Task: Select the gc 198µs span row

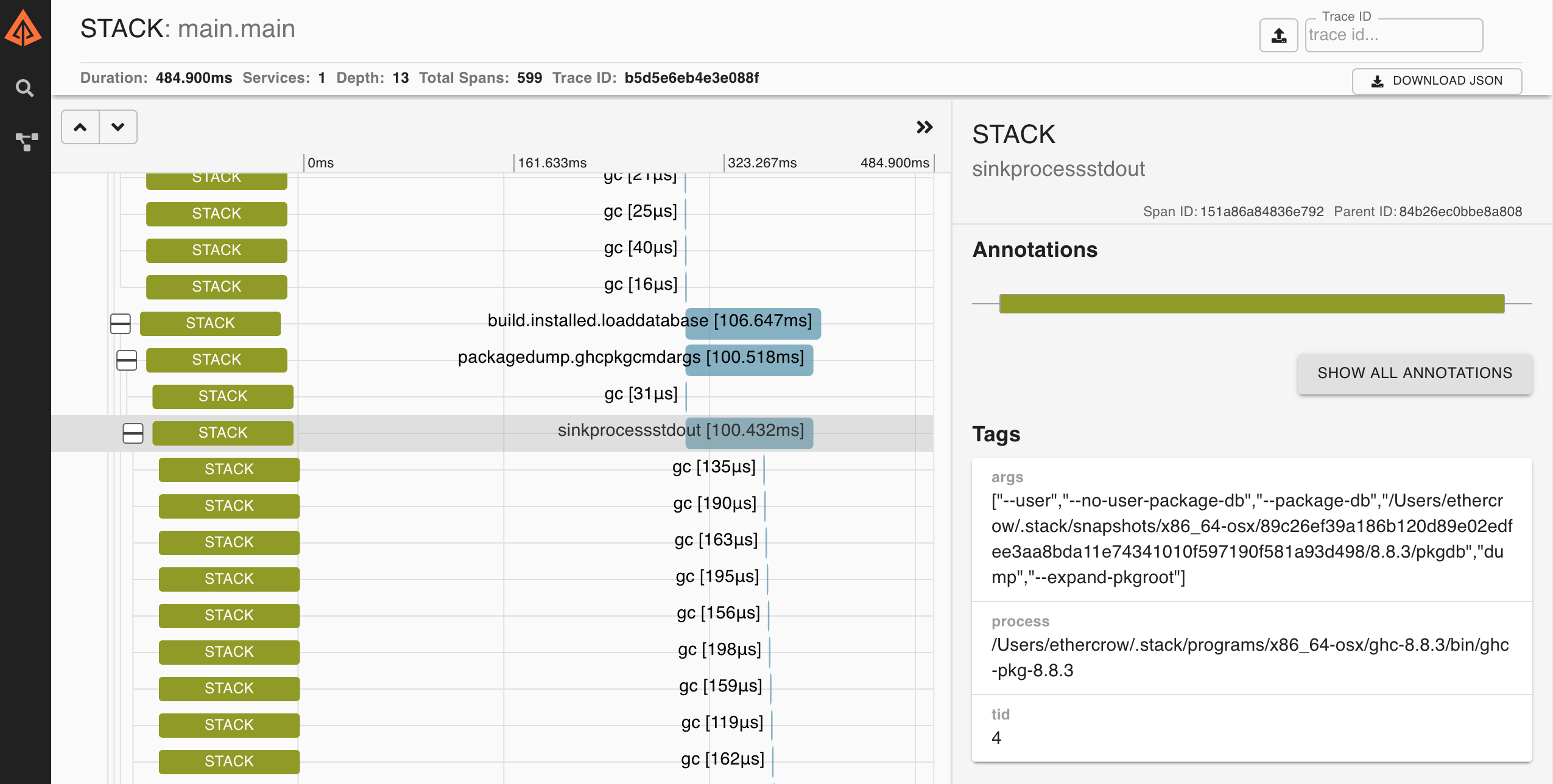Action: coord(719,650)
